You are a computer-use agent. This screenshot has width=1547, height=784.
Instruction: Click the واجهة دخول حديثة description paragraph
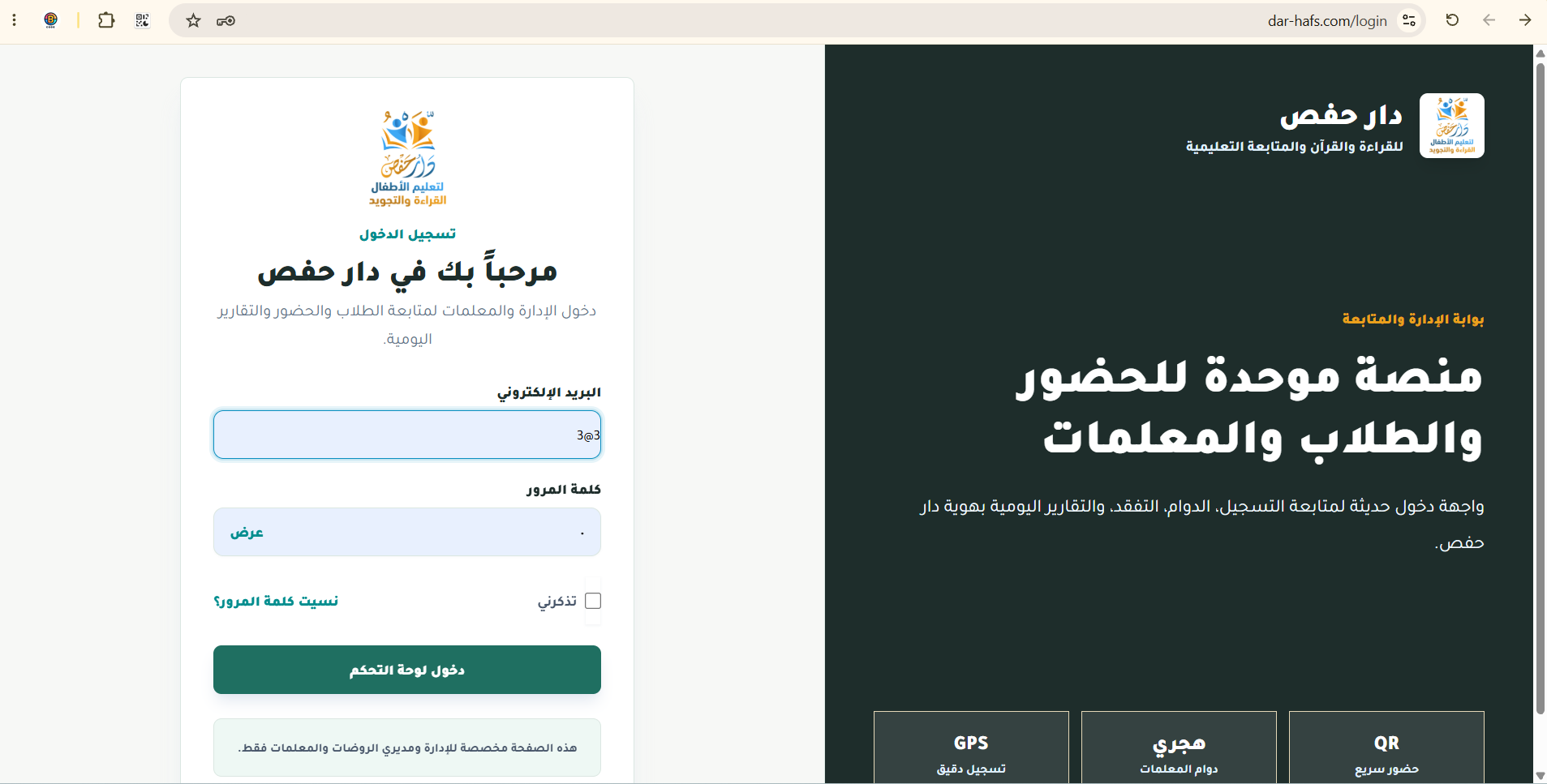[1202, 525]
